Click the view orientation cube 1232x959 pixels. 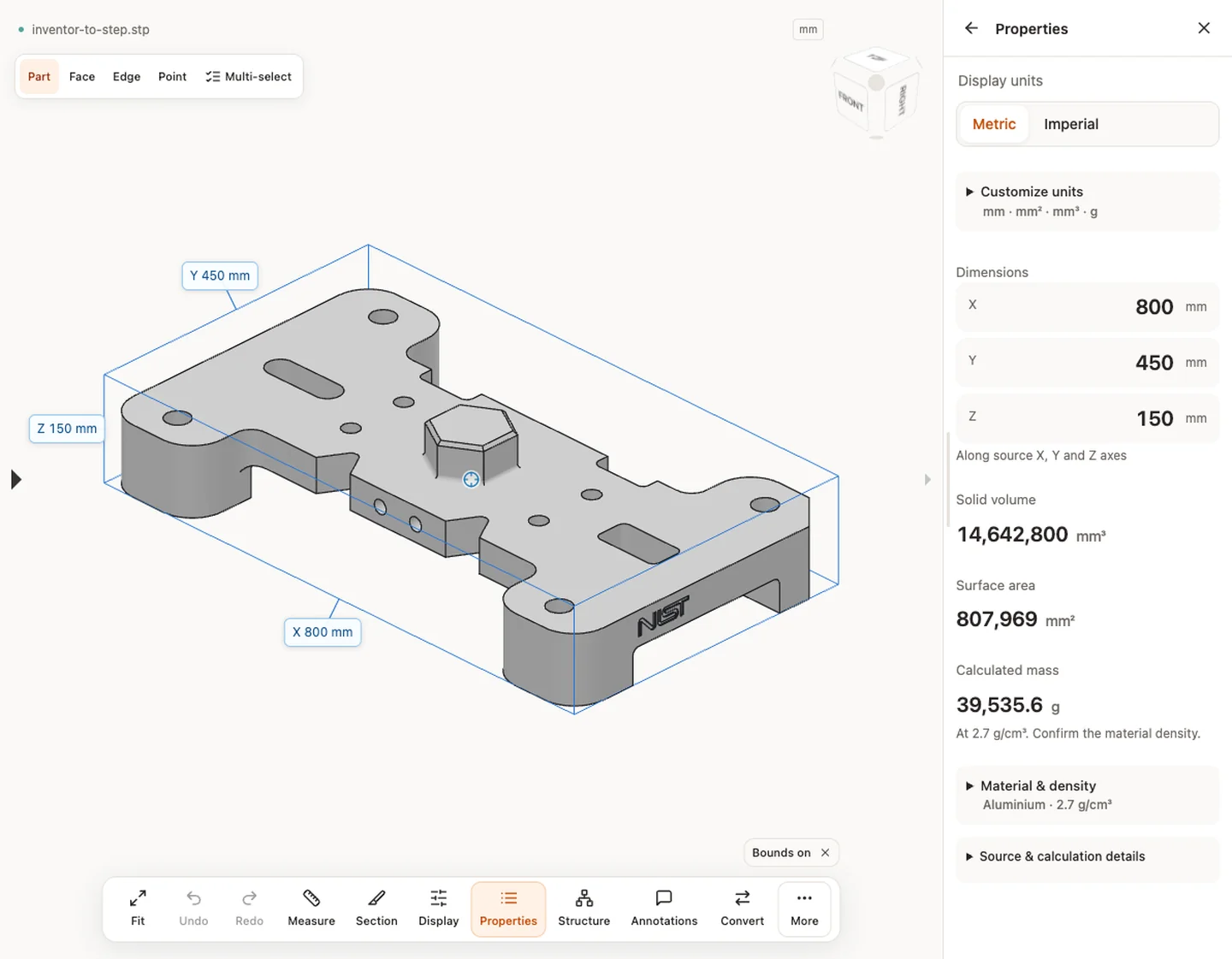click(x=876, y=92)
